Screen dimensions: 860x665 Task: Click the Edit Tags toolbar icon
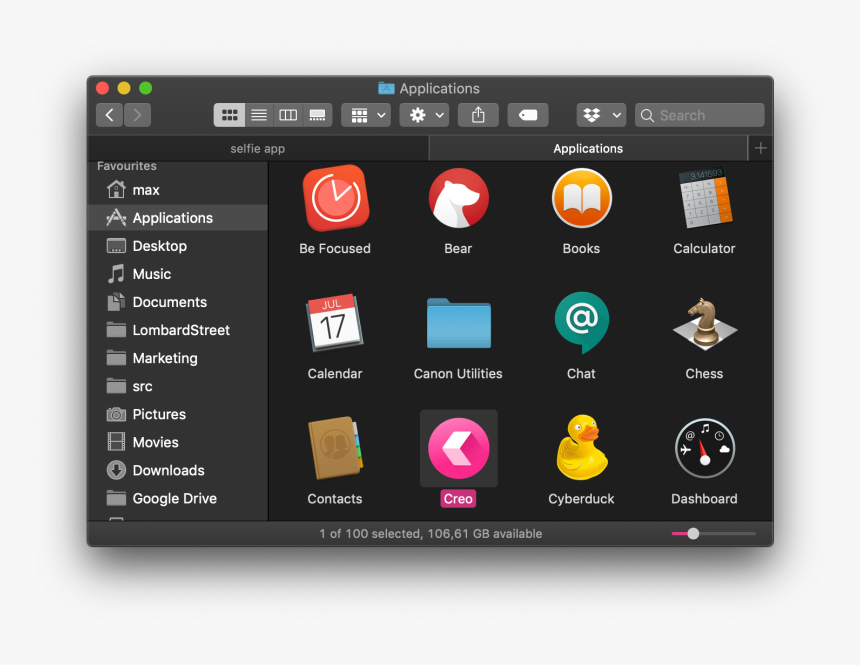pos(528,115)
